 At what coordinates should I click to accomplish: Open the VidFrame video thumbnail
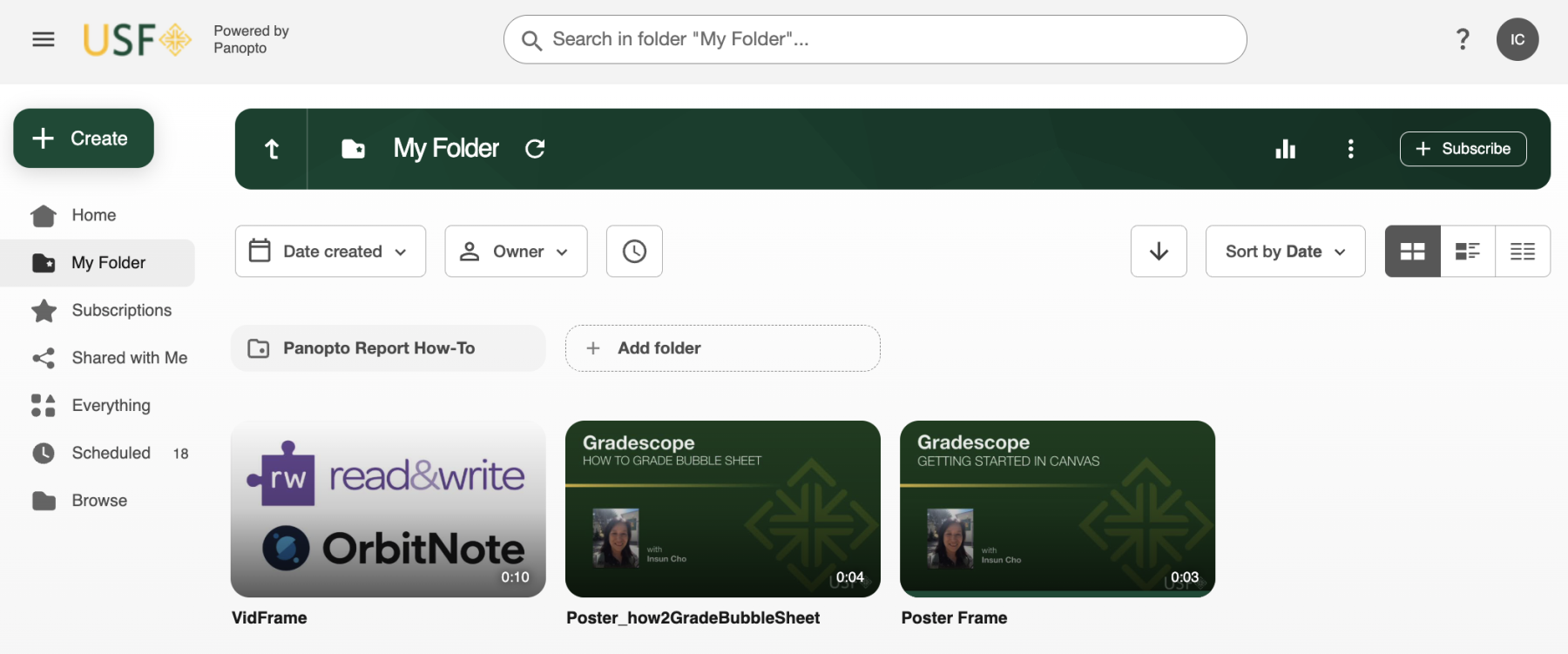(x=389, y=509)
